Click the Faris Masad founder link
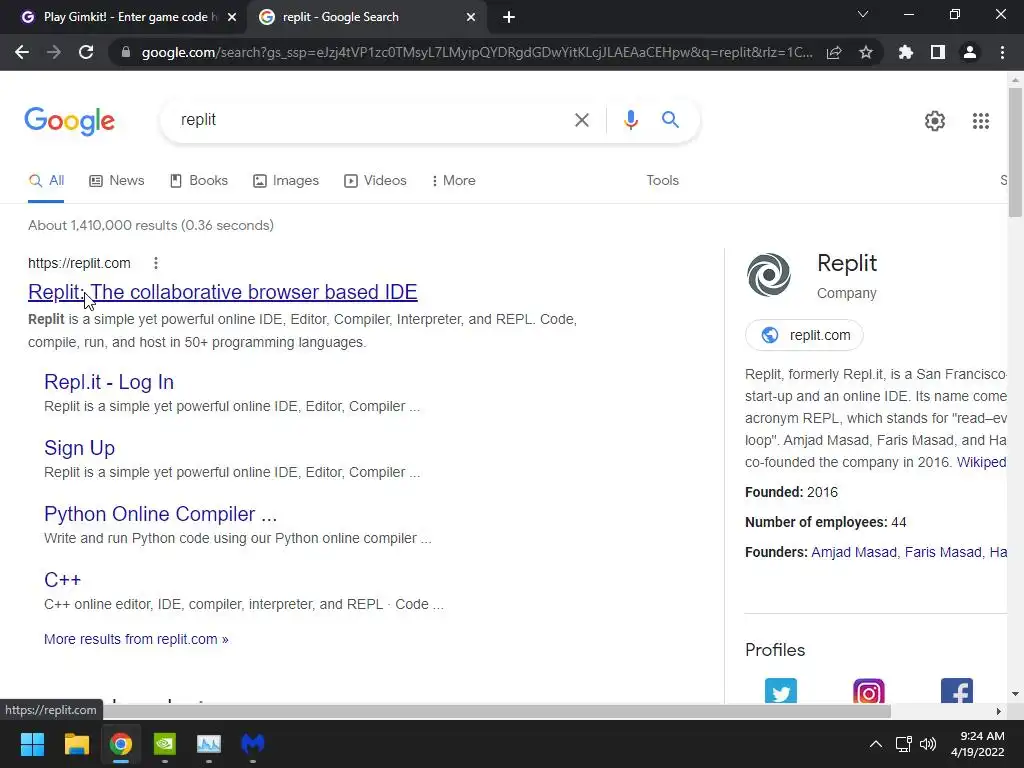1024x768 pixels. coord(943,552)
